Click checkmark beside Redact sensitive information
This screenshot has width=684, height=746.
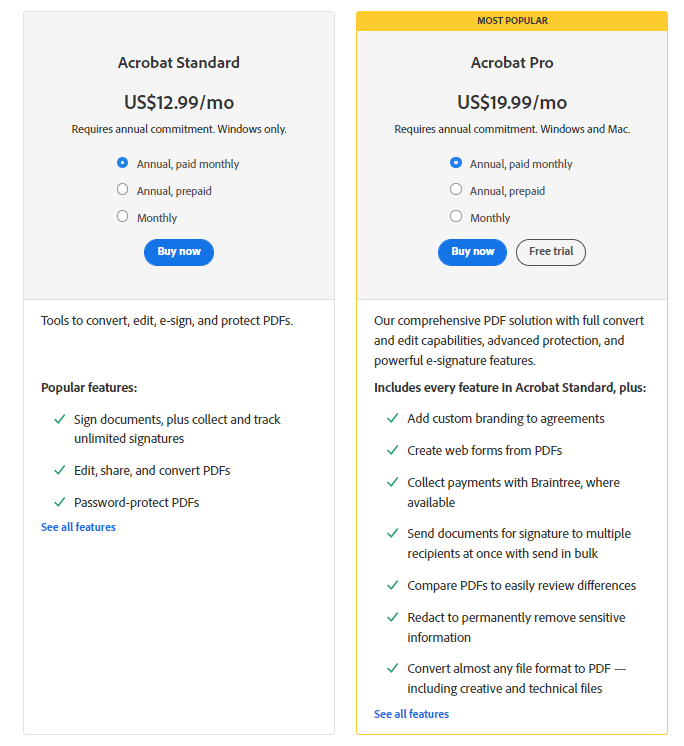tap(393, 617)
